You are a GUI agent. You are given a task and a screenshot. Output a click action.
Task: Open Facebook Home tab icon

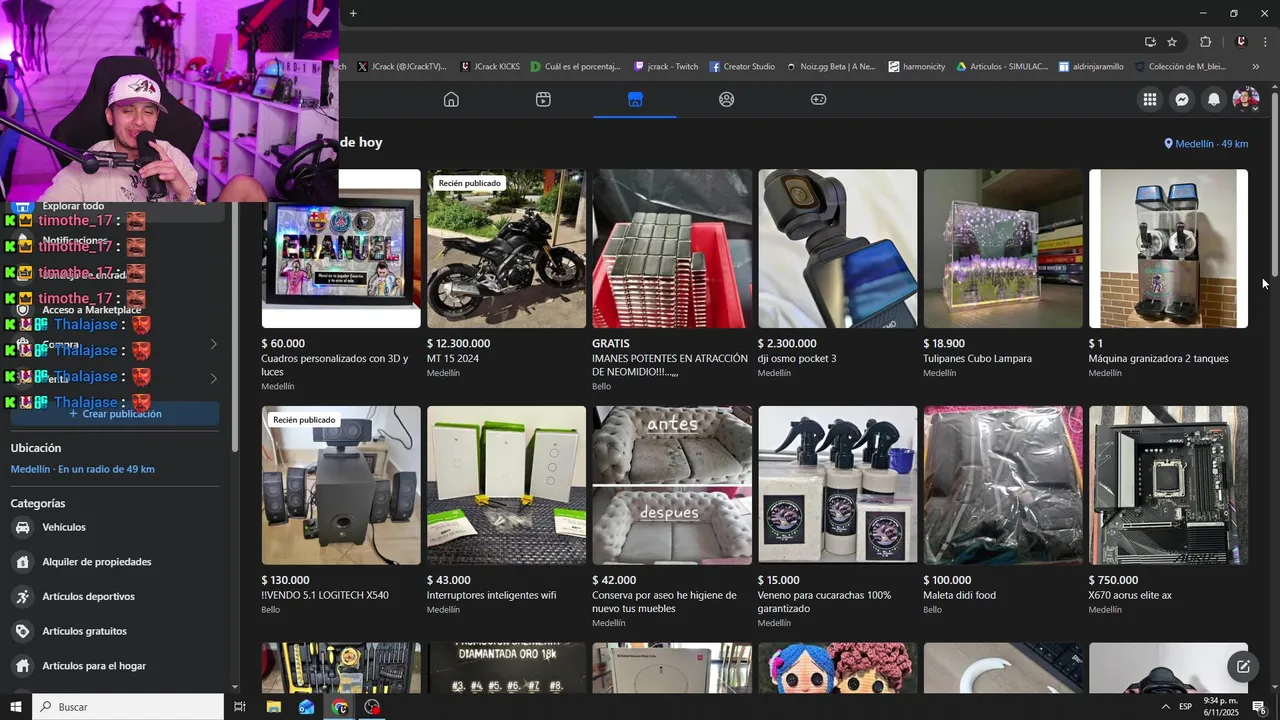[451, 99]
